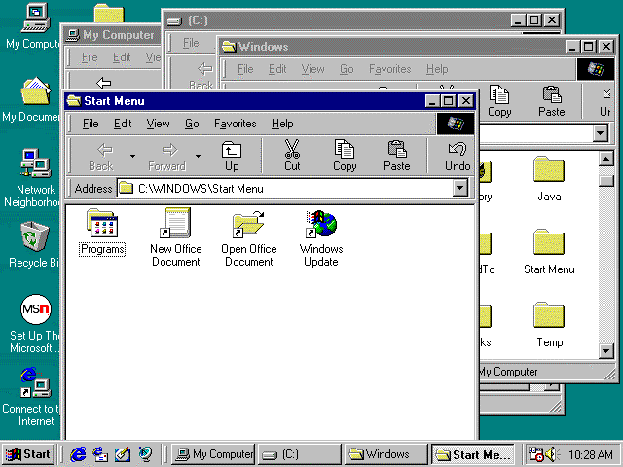Go up one folder level with Up button
623x467 pixels.
pos(231,155)
